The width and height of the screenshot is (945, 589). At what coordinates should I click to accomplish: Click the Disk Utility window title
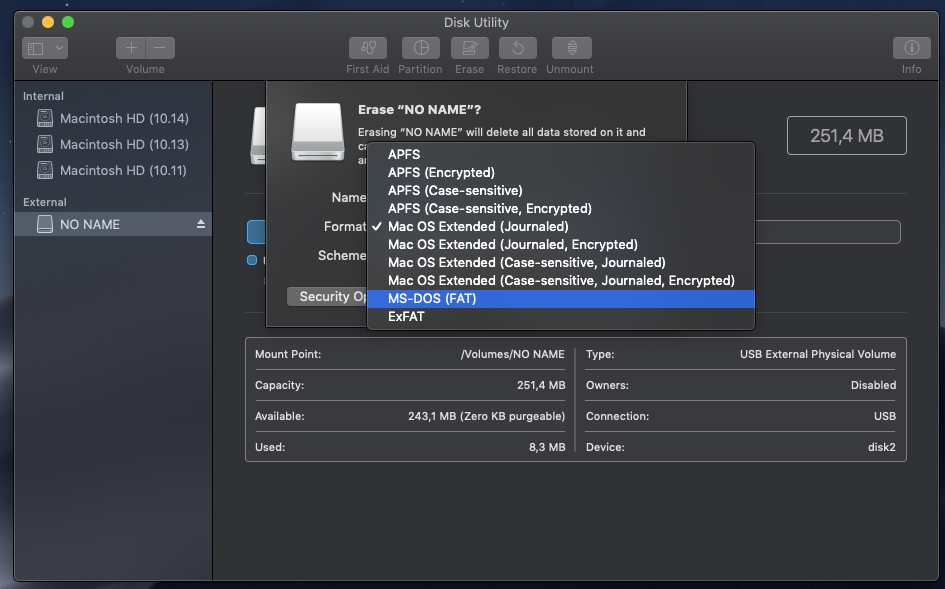(476, 22)
